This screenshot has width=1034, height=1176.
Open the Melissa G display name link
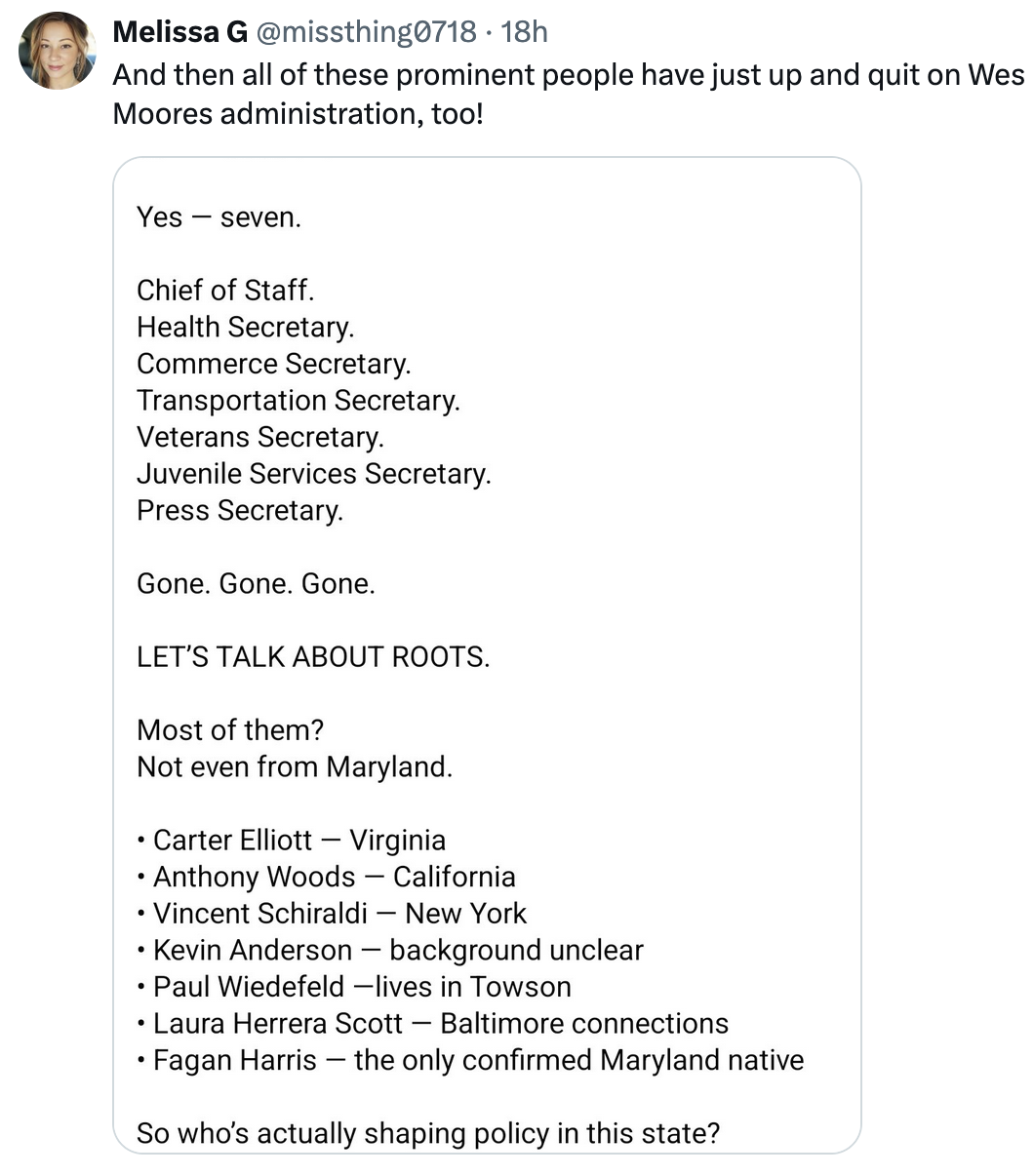pos(179,32)
